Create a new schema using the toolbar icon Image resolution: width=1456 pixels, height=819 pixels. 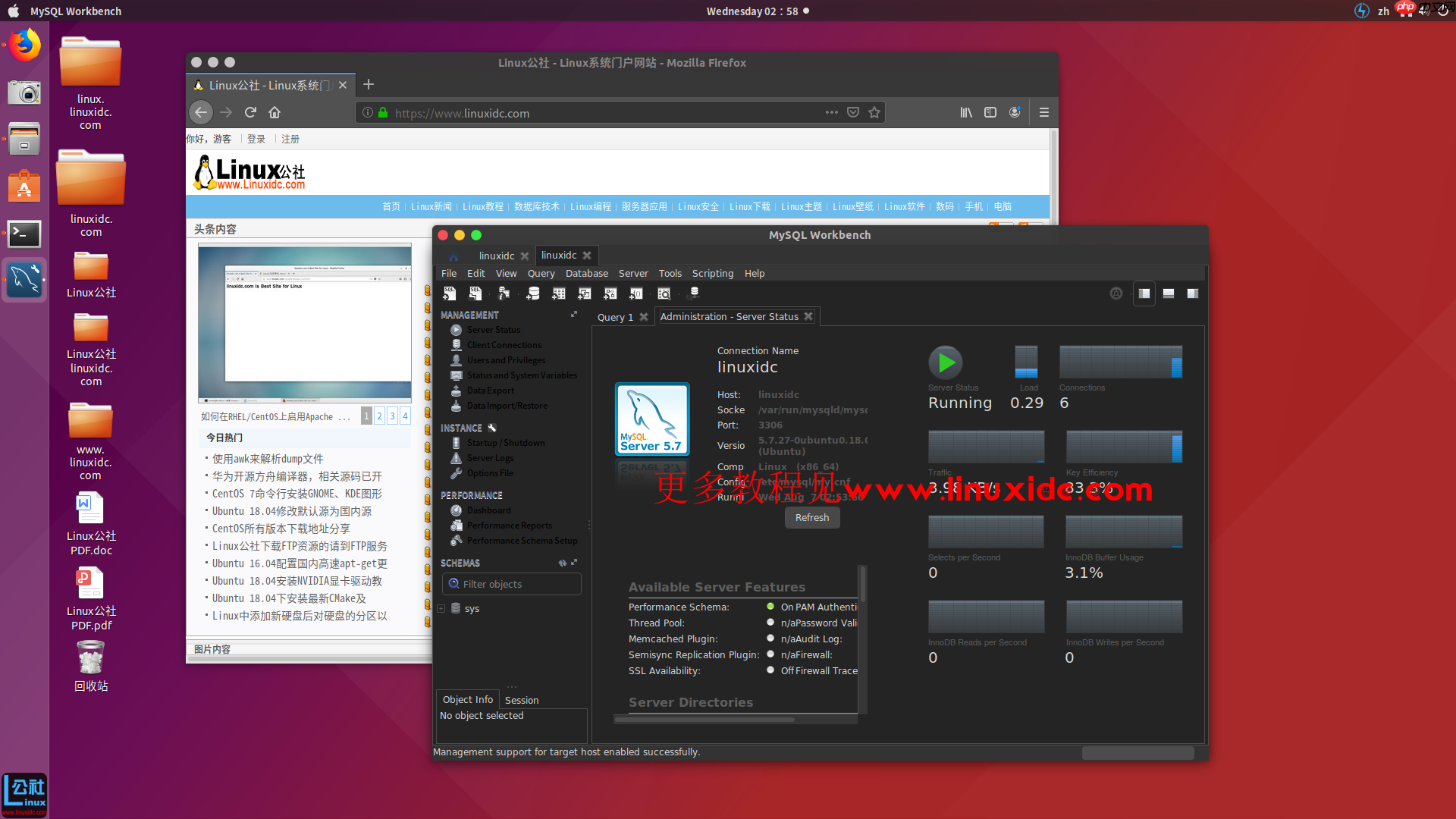[533, 293]
